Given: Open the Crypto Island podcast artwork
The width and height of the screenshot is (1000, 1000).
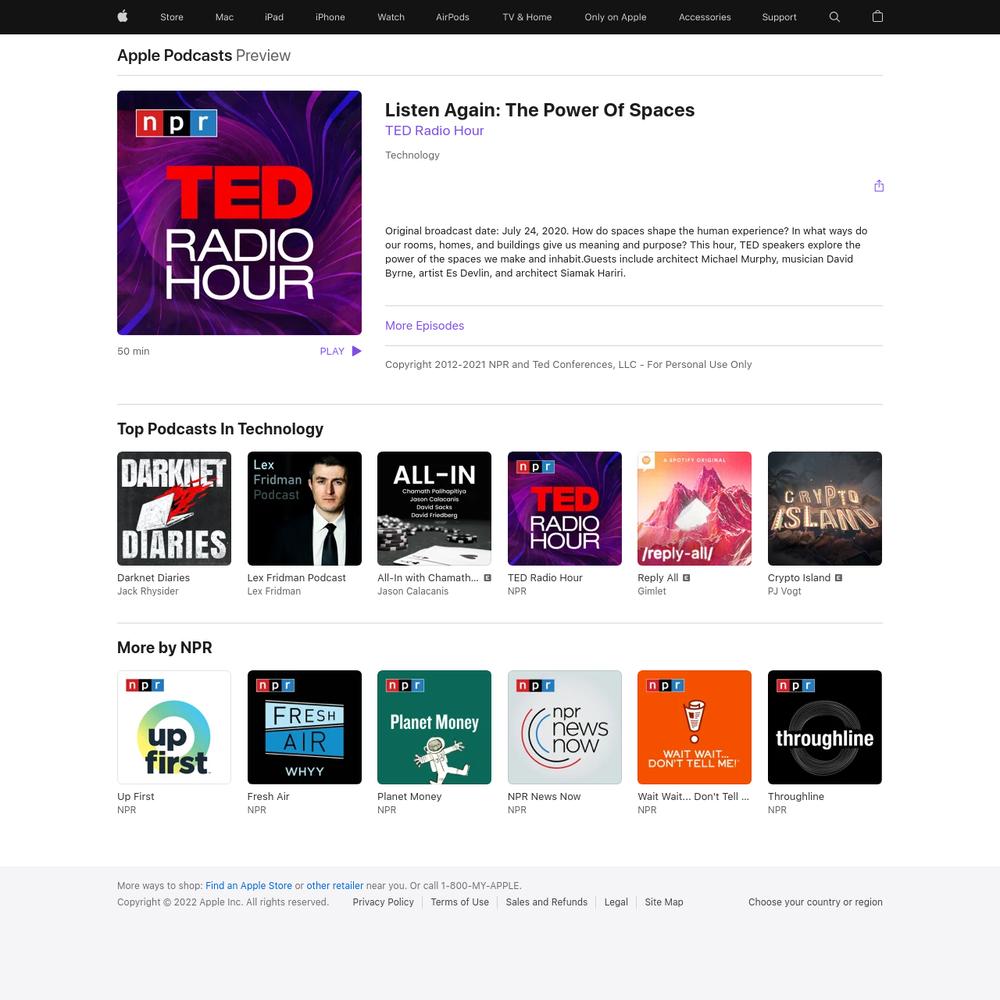Looking at the screenshot, I should [825, 509].
